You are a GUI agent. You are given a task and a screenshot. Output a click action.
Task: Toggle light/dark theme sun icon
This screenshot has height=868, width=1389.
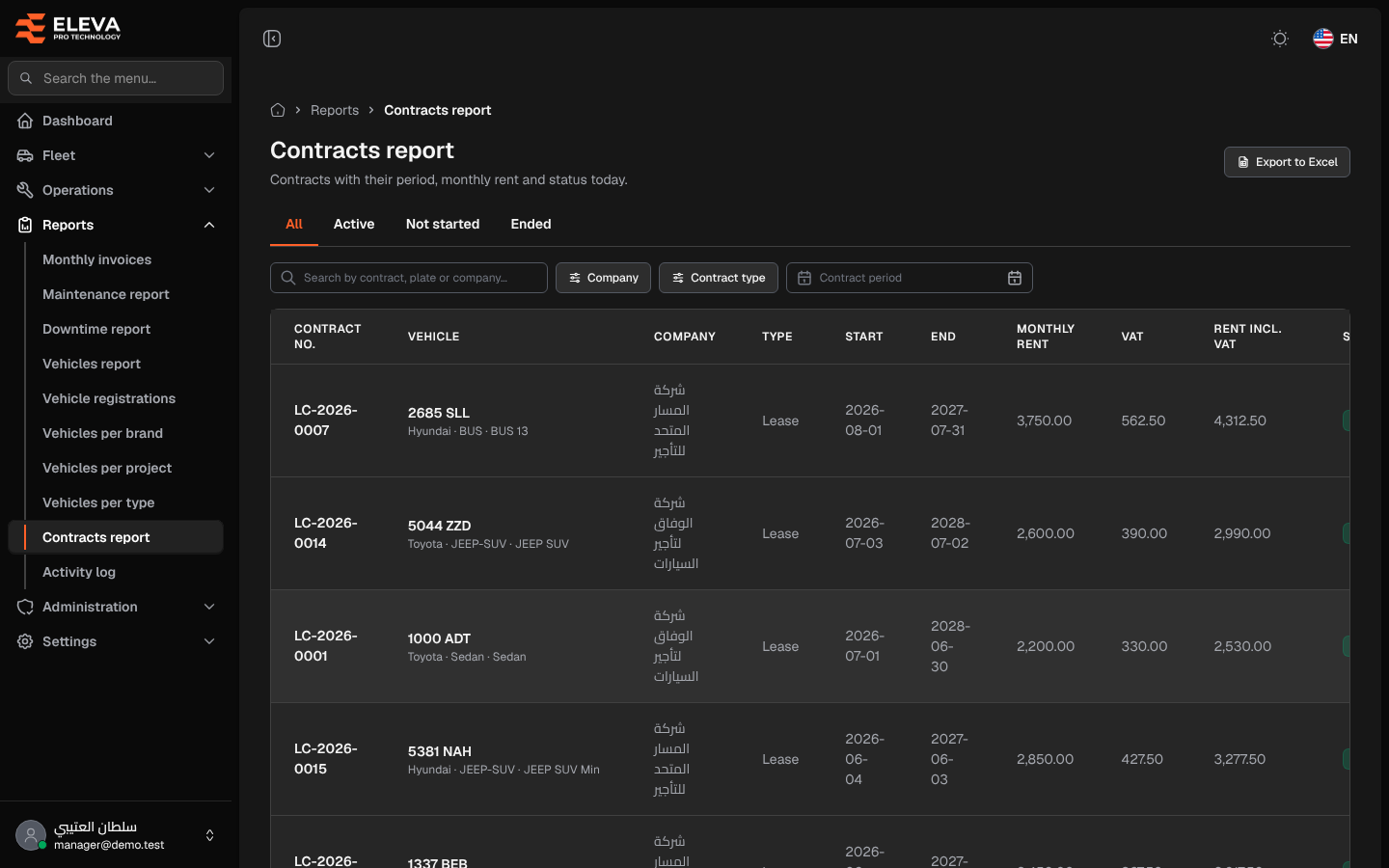pos(1280,39)
